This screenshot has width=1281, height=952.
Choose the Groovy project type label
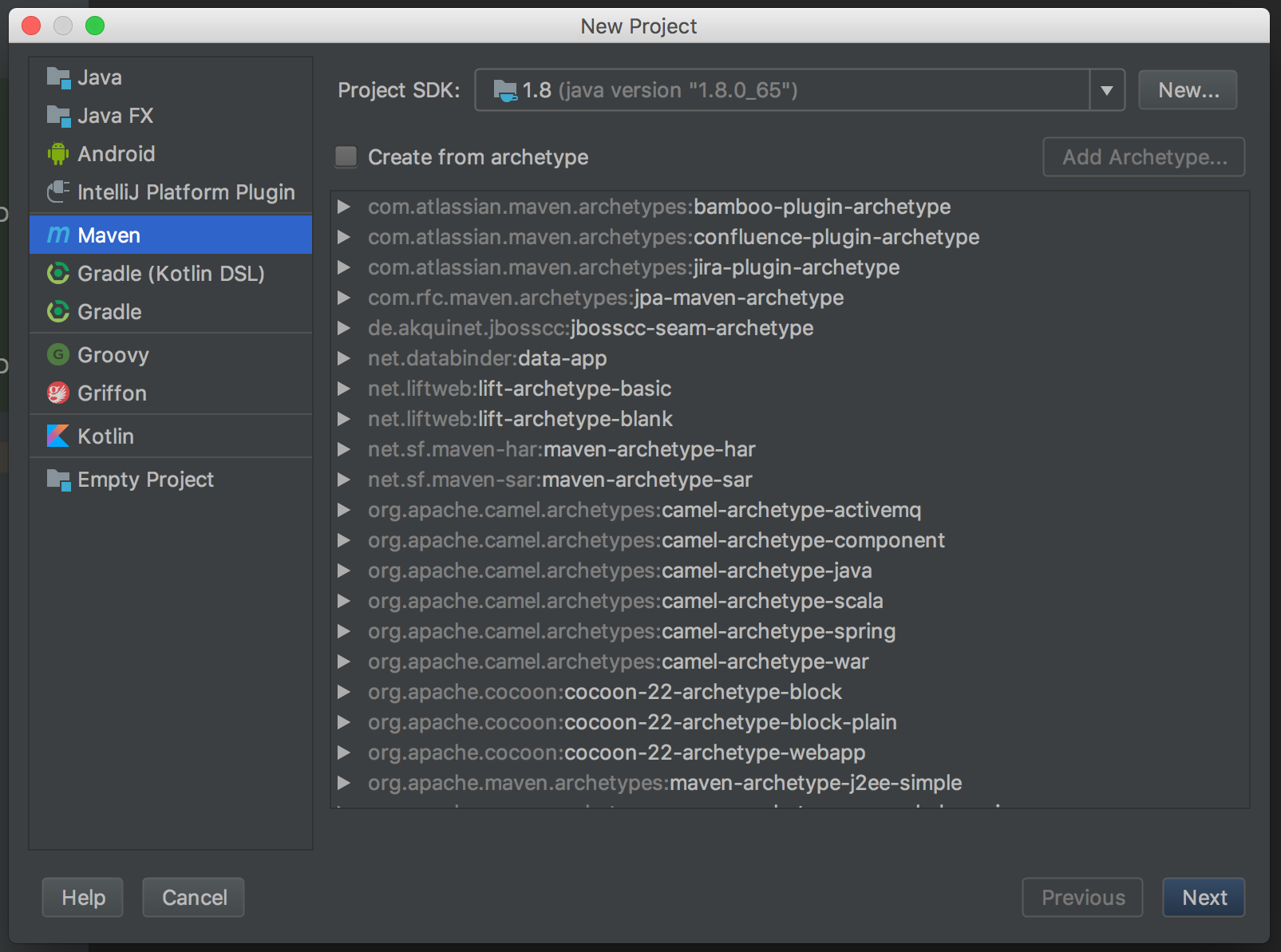tap(113, 355)
